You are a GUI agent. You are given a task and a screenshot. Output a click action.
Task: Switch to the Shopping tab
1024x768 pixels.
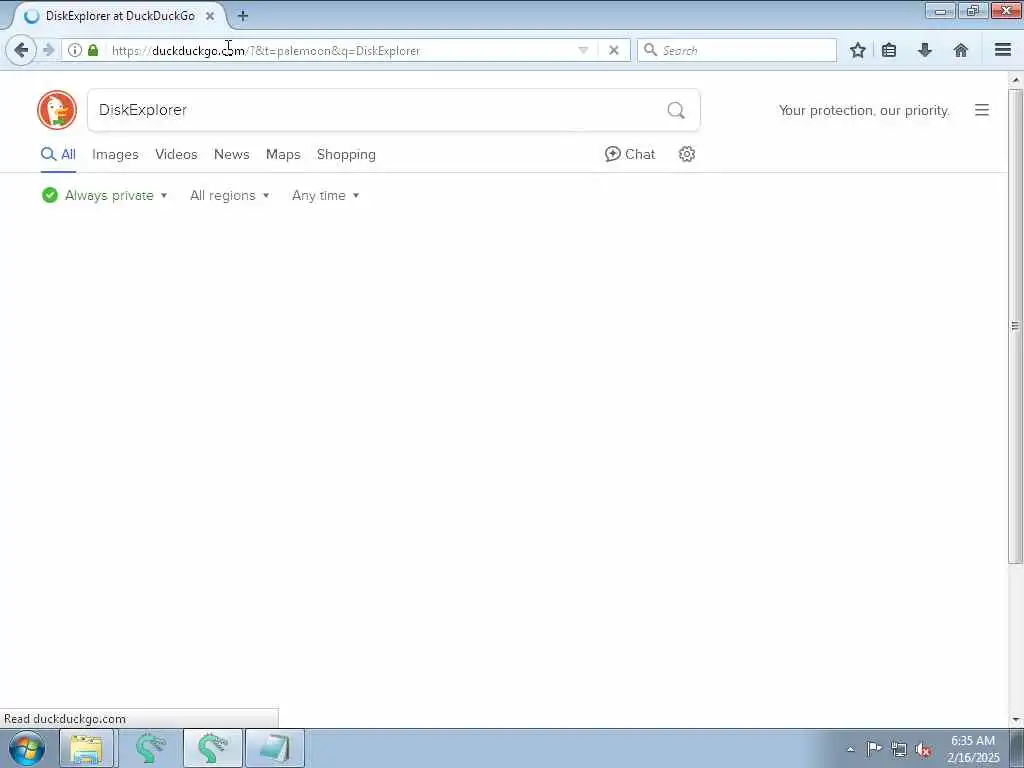coord(346,155)
